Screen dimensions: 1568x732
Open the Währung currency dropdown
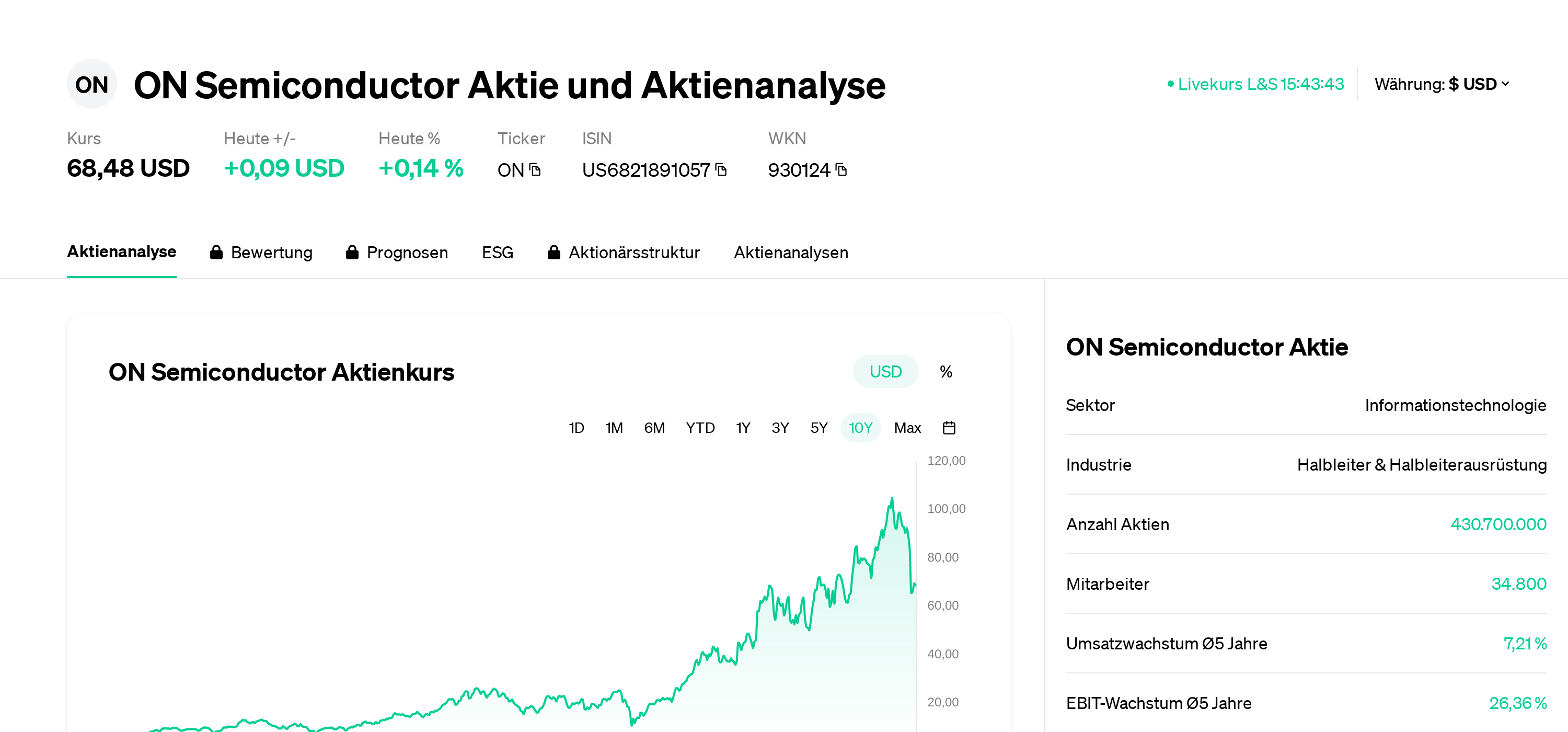click(x=1442, y=84)
